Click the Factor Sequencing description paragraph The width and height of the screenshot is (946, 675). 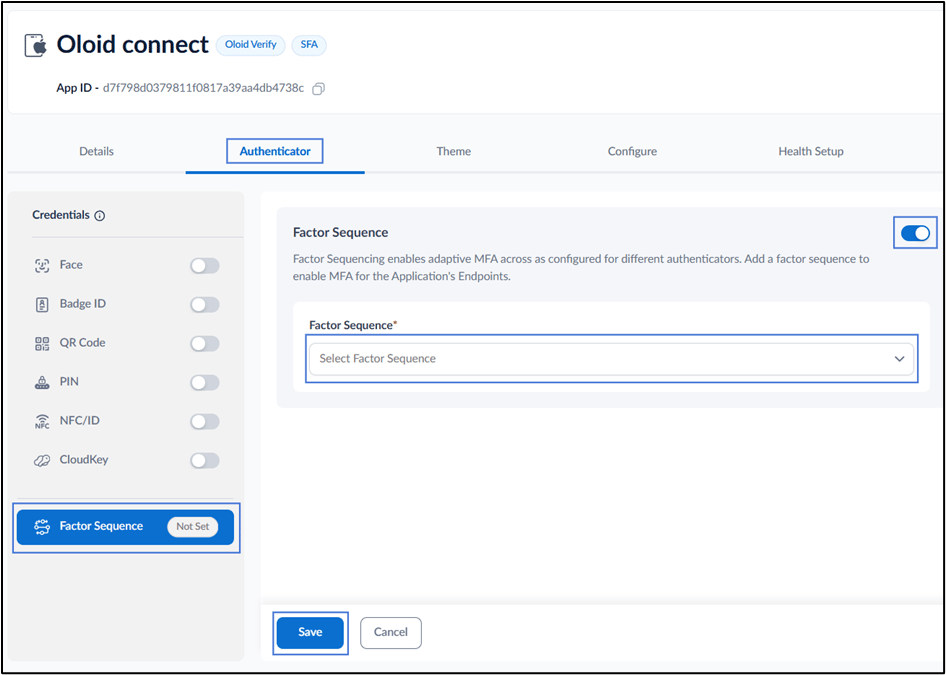point(581,269)
